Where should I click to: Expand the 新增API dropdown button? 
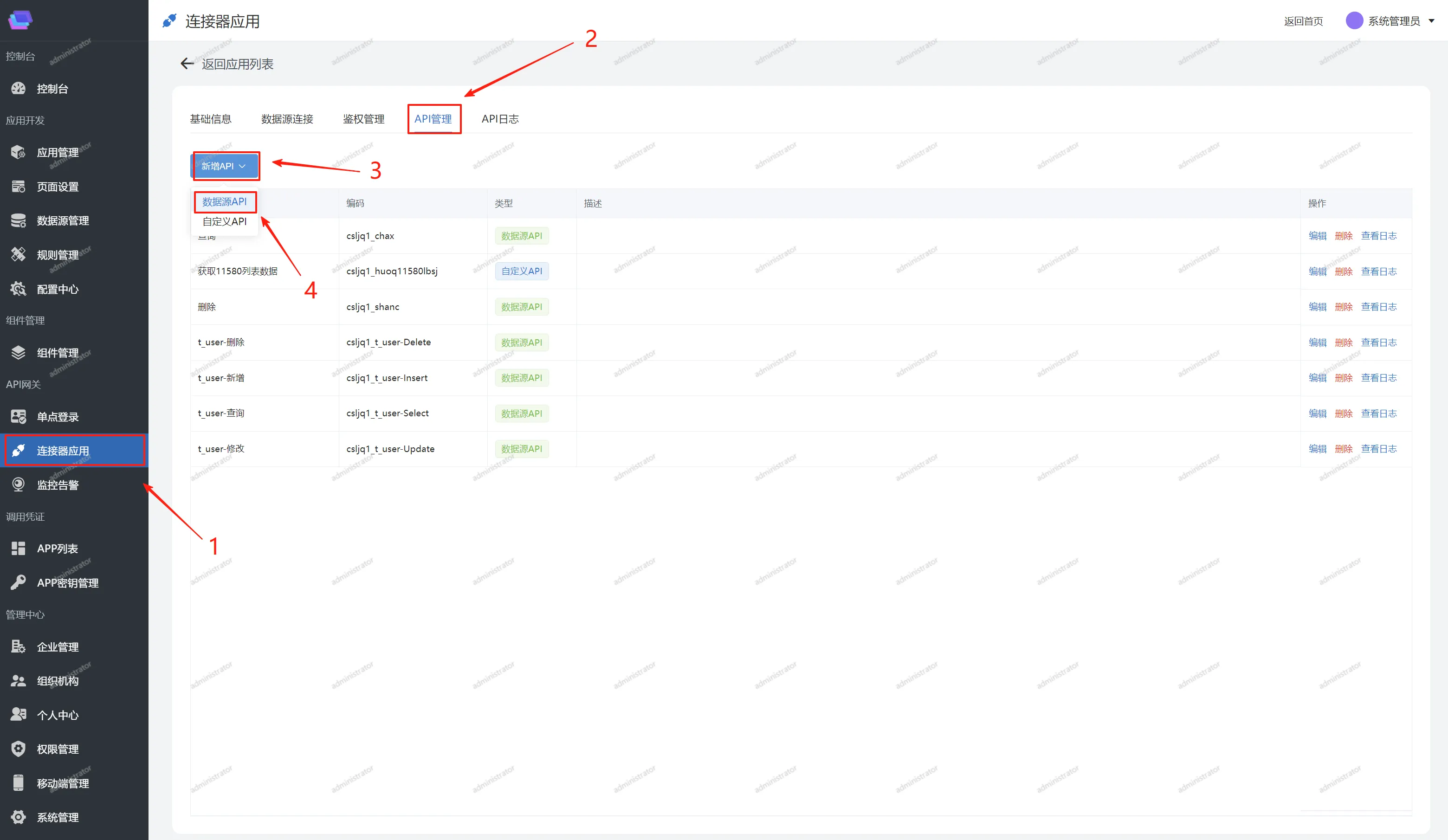tap(224, 166)
